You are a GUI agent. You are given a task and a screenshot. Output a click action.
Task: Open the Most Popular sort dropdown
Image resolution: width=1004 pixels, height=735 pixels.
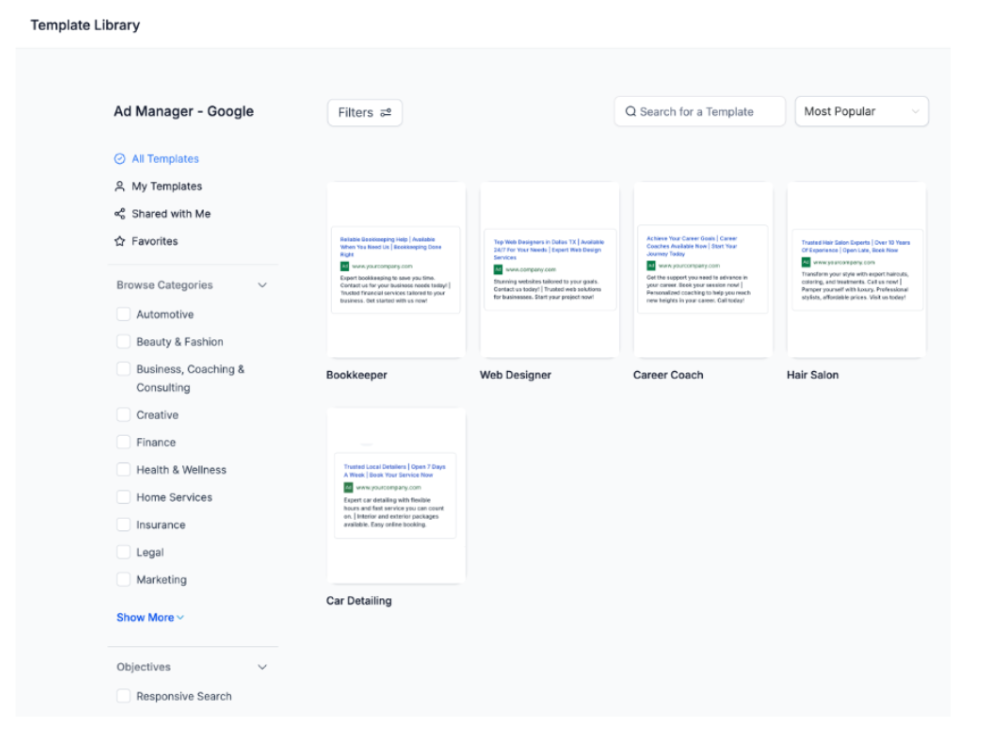pos(861,112)
